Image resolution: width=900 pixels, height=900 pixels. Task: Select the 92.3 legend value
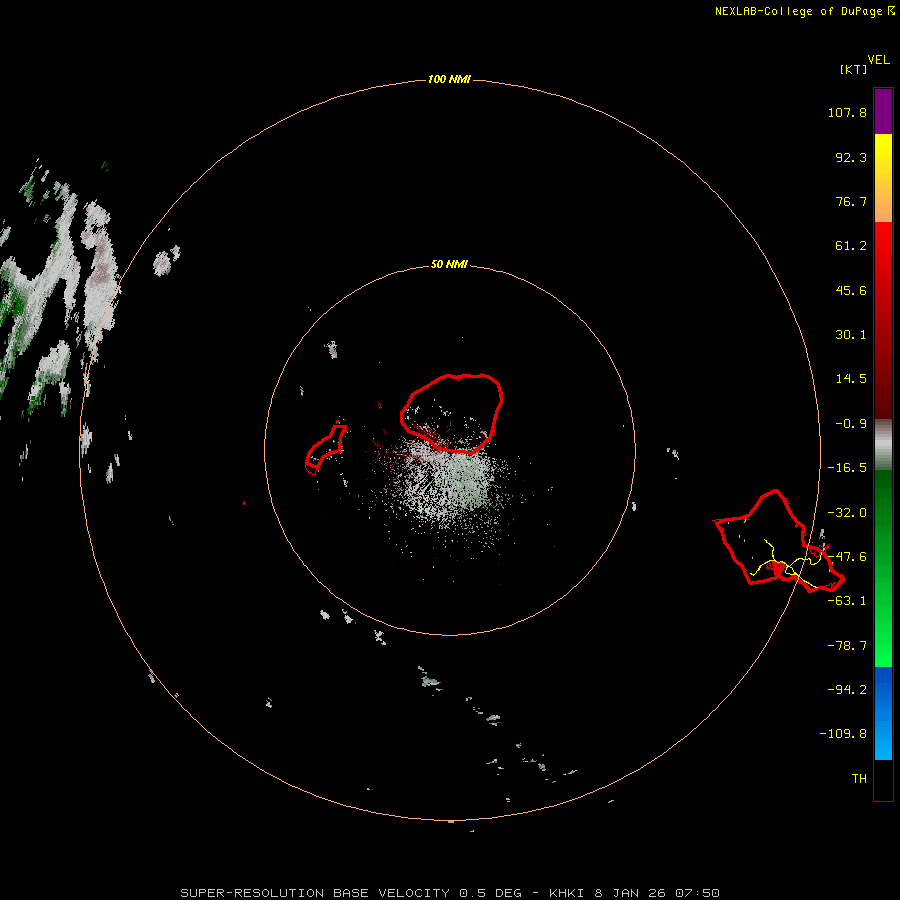[851, 157]
